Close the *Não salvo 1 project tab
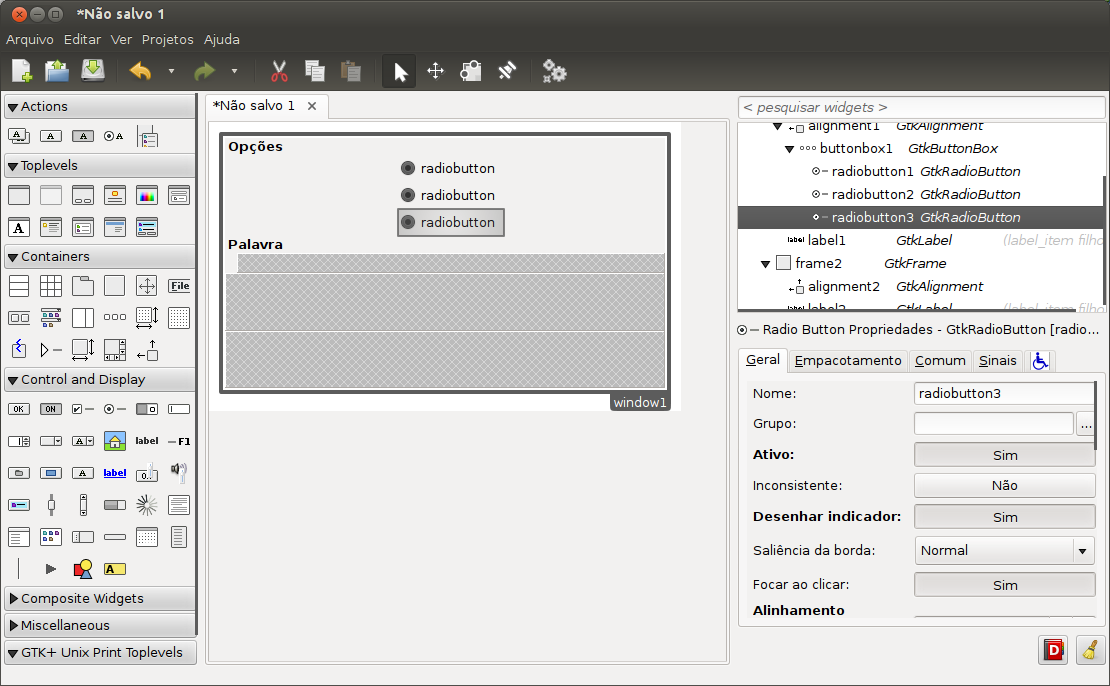Image resolution: width=1110 pixels, height=686 pixels. (x=311, y=106)
